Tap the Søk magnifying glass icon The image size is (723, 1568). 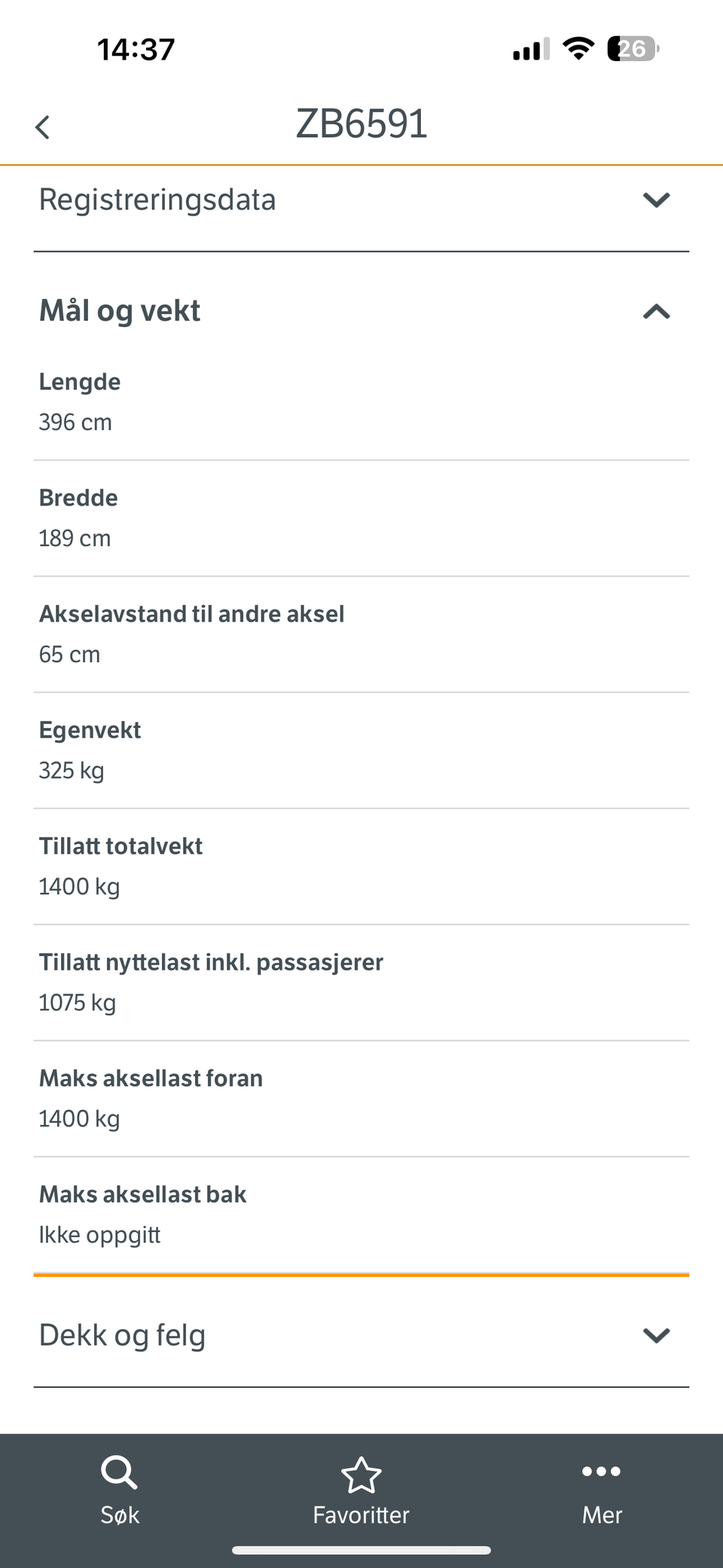coord(119,1472)
